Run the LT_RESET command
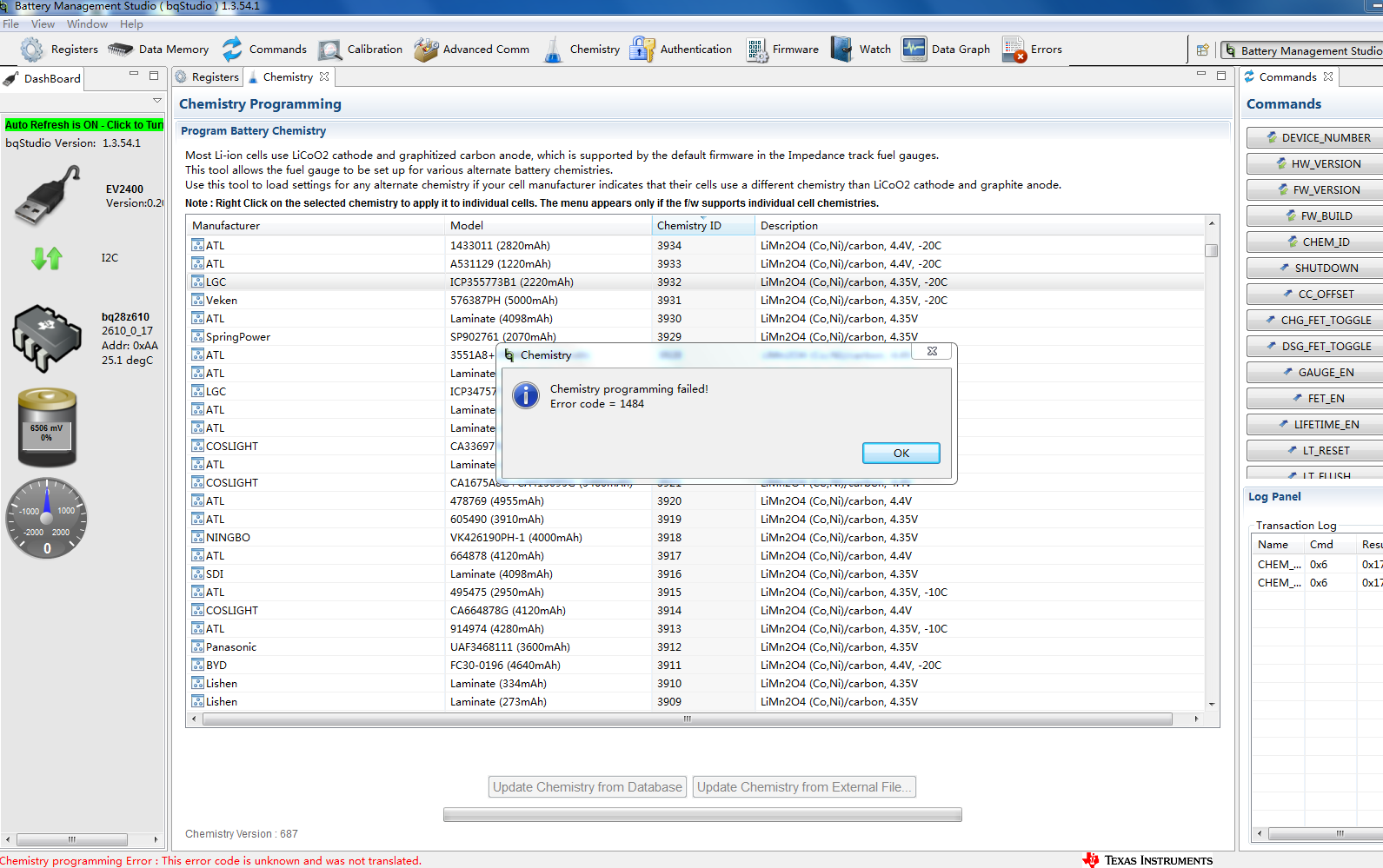This screenshot has height=868, width=1383. [1316, 450]
